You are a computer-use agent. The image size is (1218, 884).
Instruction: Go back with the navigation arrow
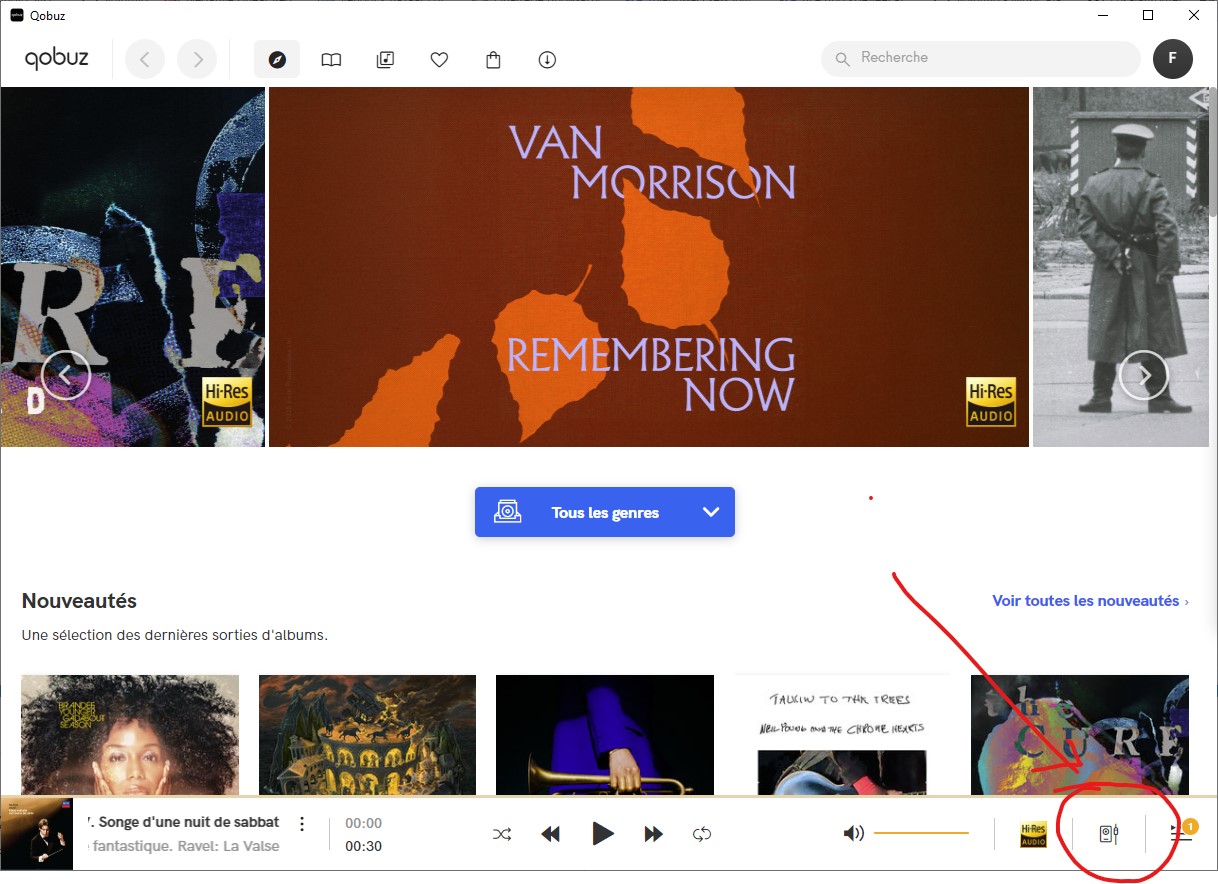[x=145, y=60]
